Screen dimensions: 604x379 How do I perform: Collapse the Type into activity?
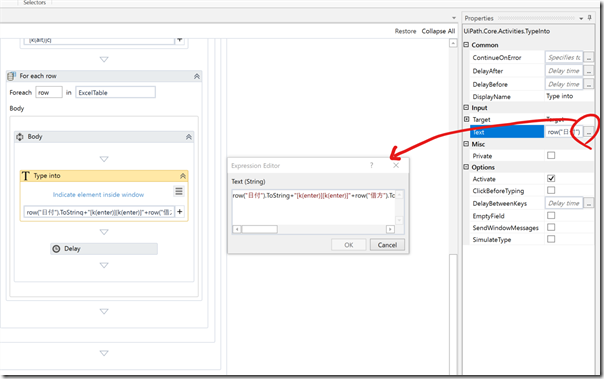pyautogui.click(x=183, y=176)
